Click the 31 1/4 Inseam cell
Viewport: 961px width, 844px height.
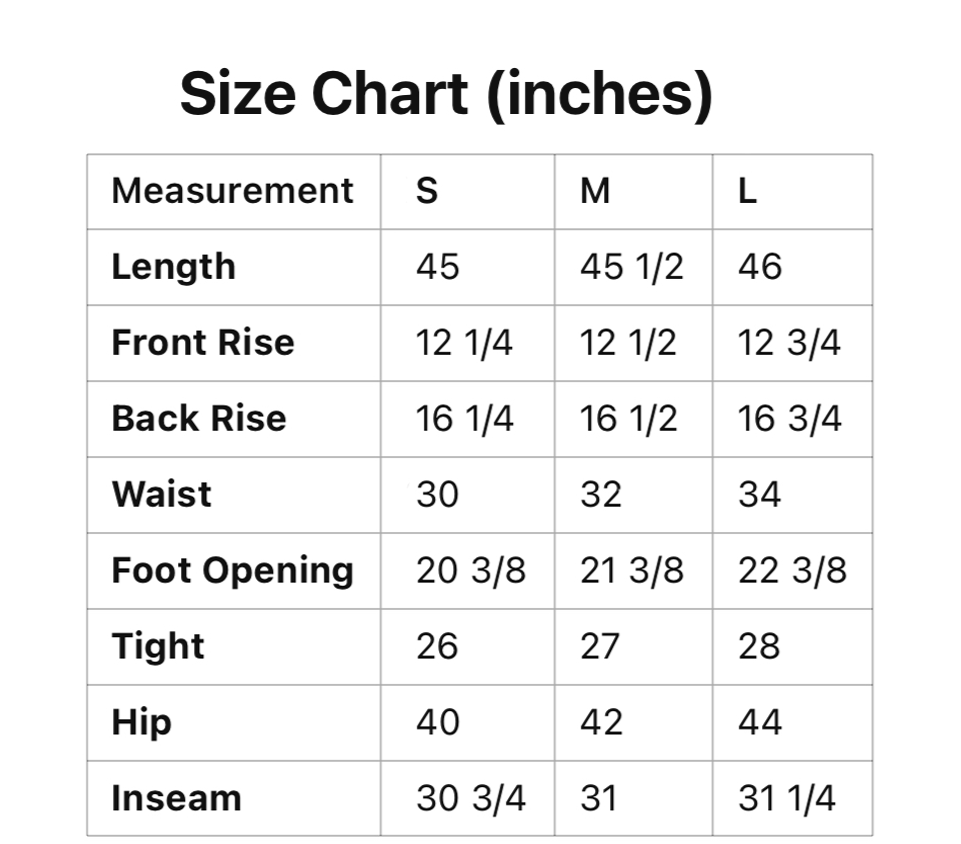coord(787,799)
